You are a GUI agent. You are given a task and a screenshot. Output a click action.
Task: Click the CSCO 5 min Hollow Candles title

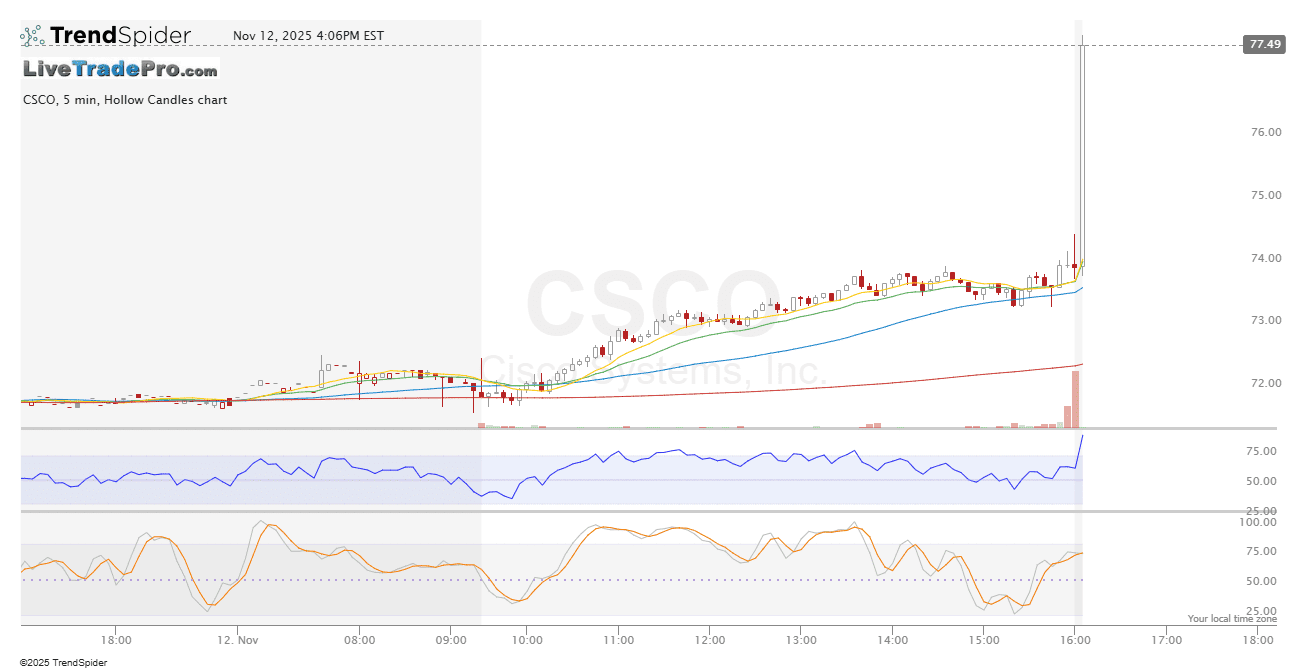click(x=125, y=100)
